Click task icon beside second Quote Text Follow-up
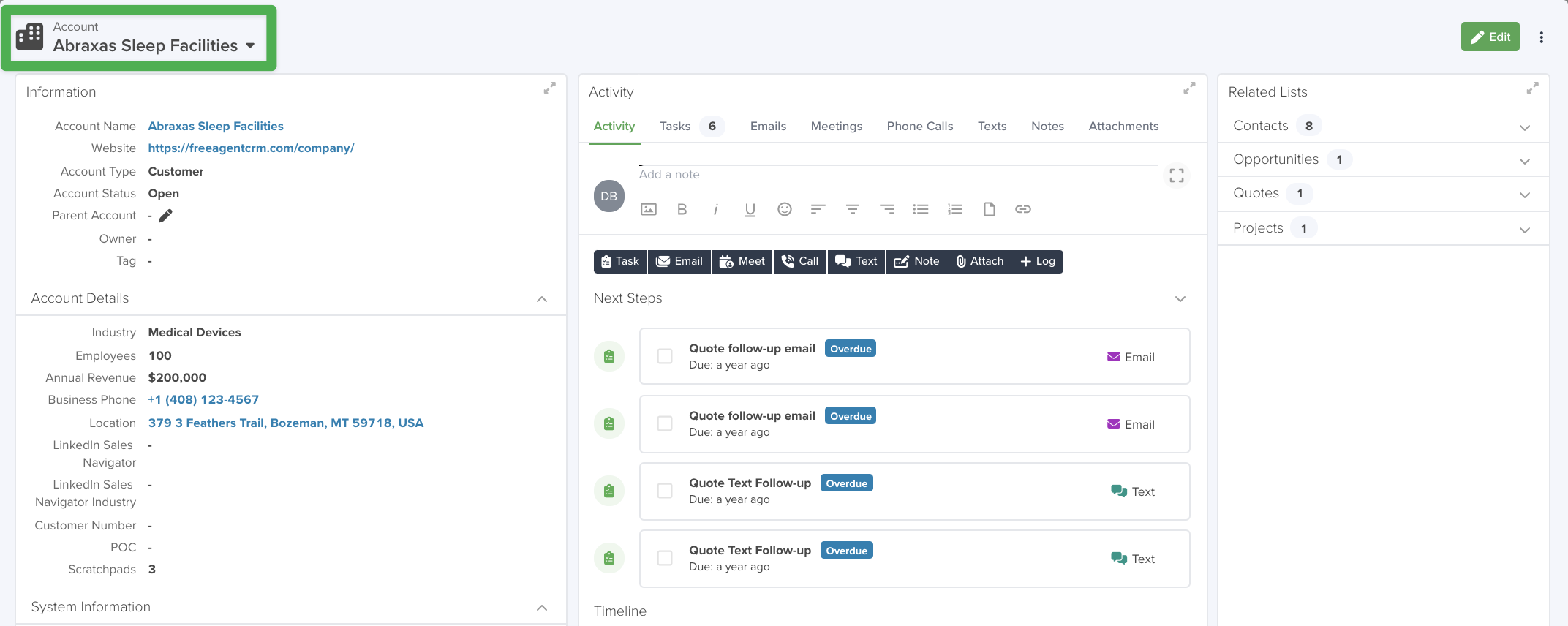Image resolution: width=1568 pixels, height=626 pixels. tap(609, 559)
